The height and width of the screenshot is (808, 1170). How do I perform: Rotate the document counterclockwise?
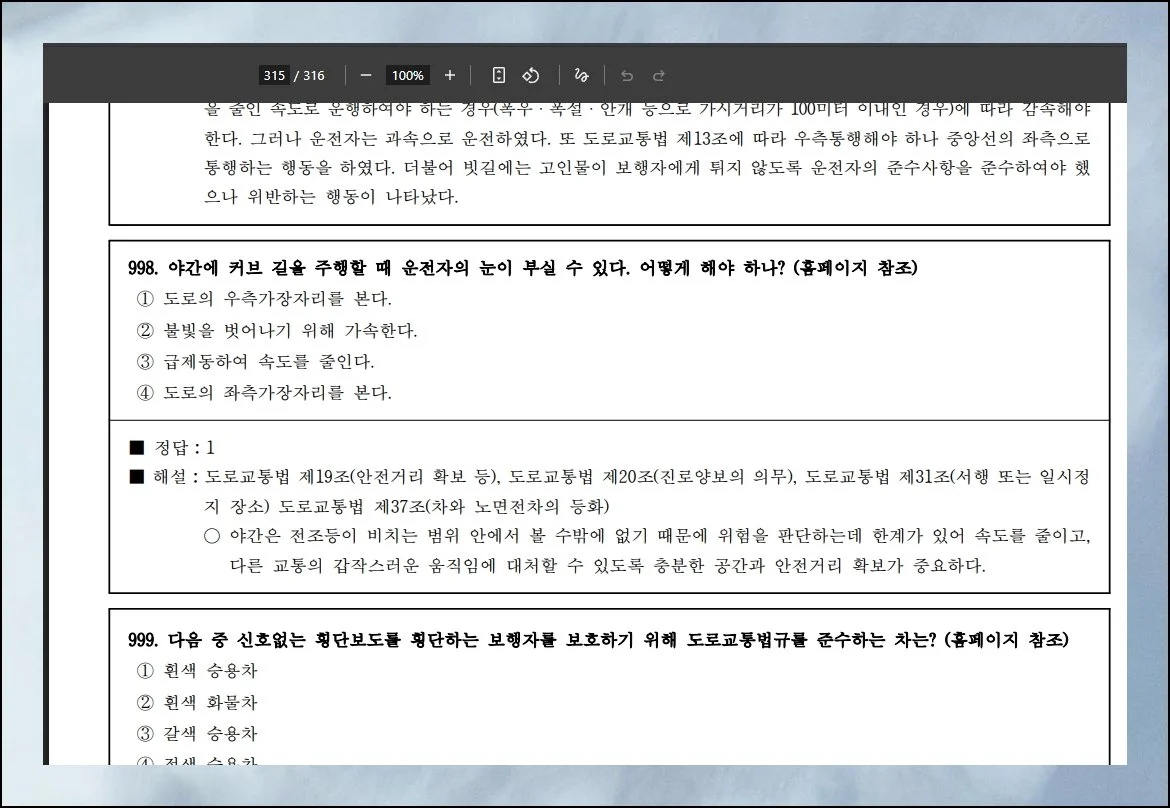[x=531, y=75]
